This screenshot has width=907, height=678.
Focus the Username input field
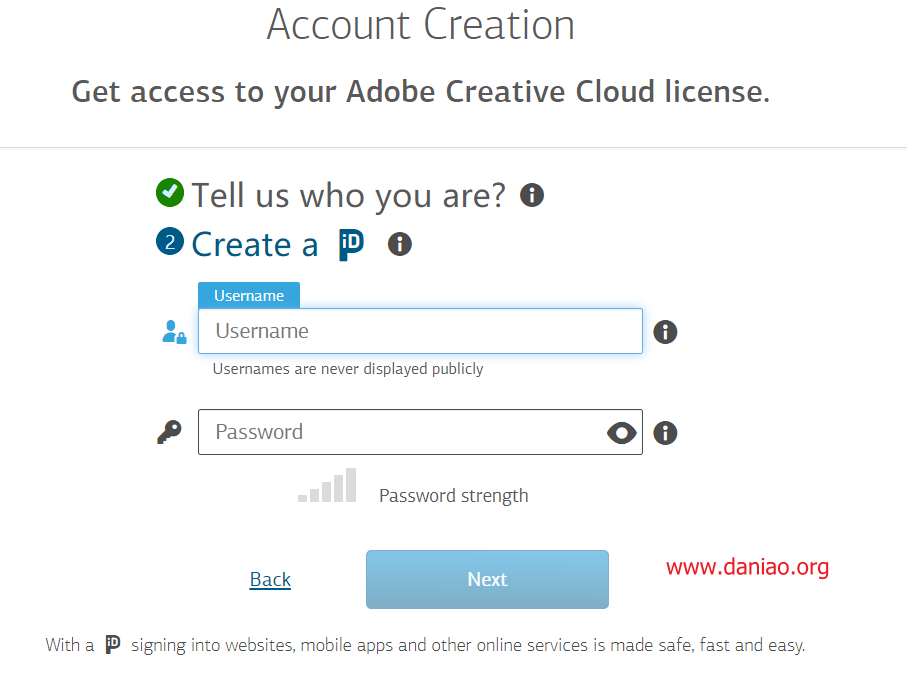(421, 331)
